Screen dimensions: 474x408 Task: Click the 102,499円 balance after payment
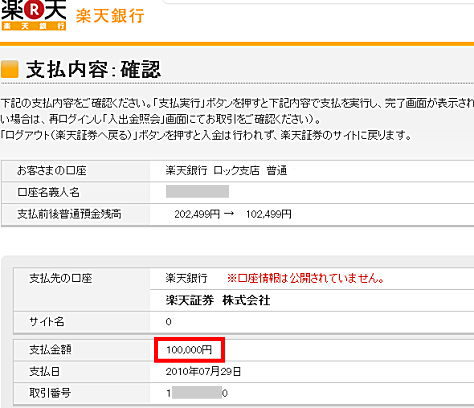click(x=269, y=214)
